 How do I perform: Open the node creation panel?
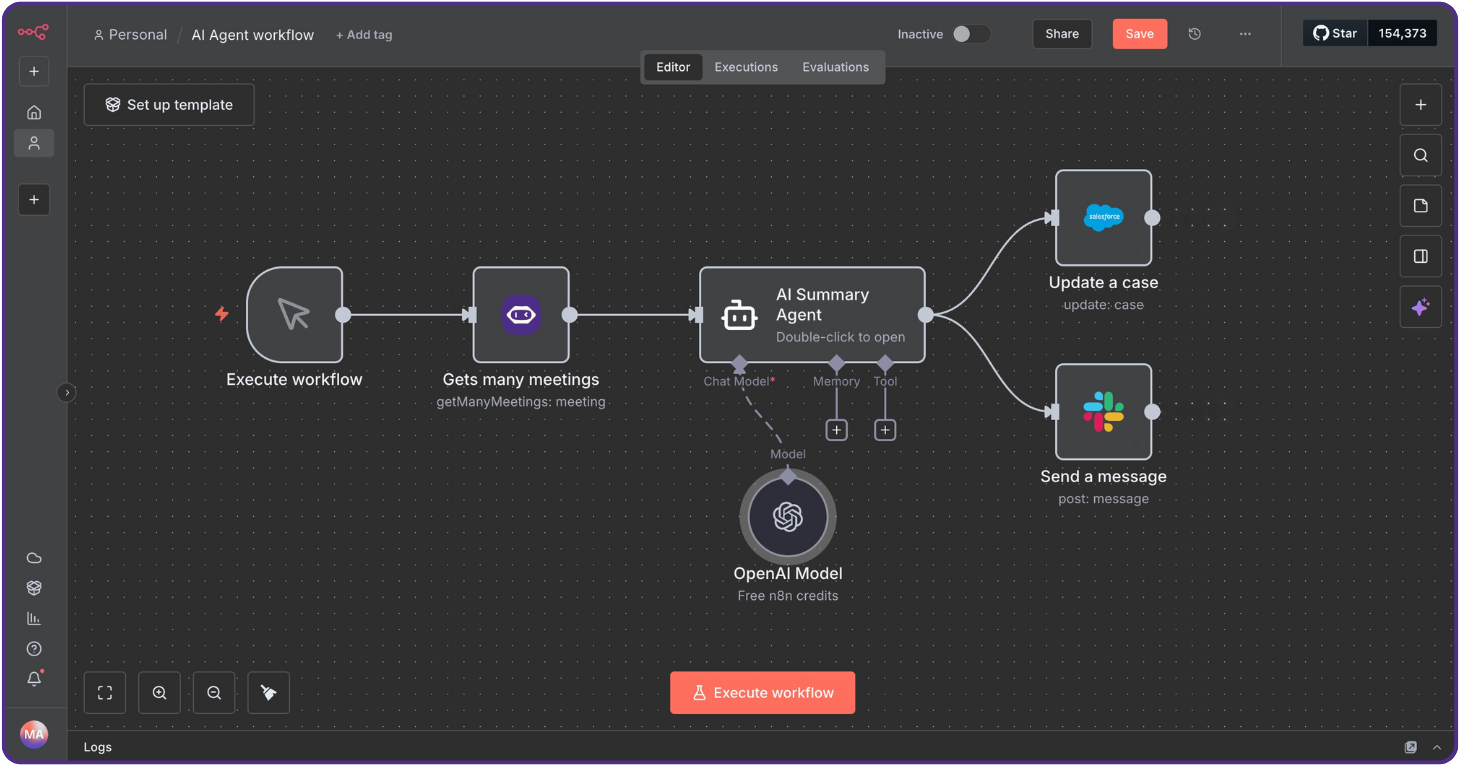[x=1420, y=104]
